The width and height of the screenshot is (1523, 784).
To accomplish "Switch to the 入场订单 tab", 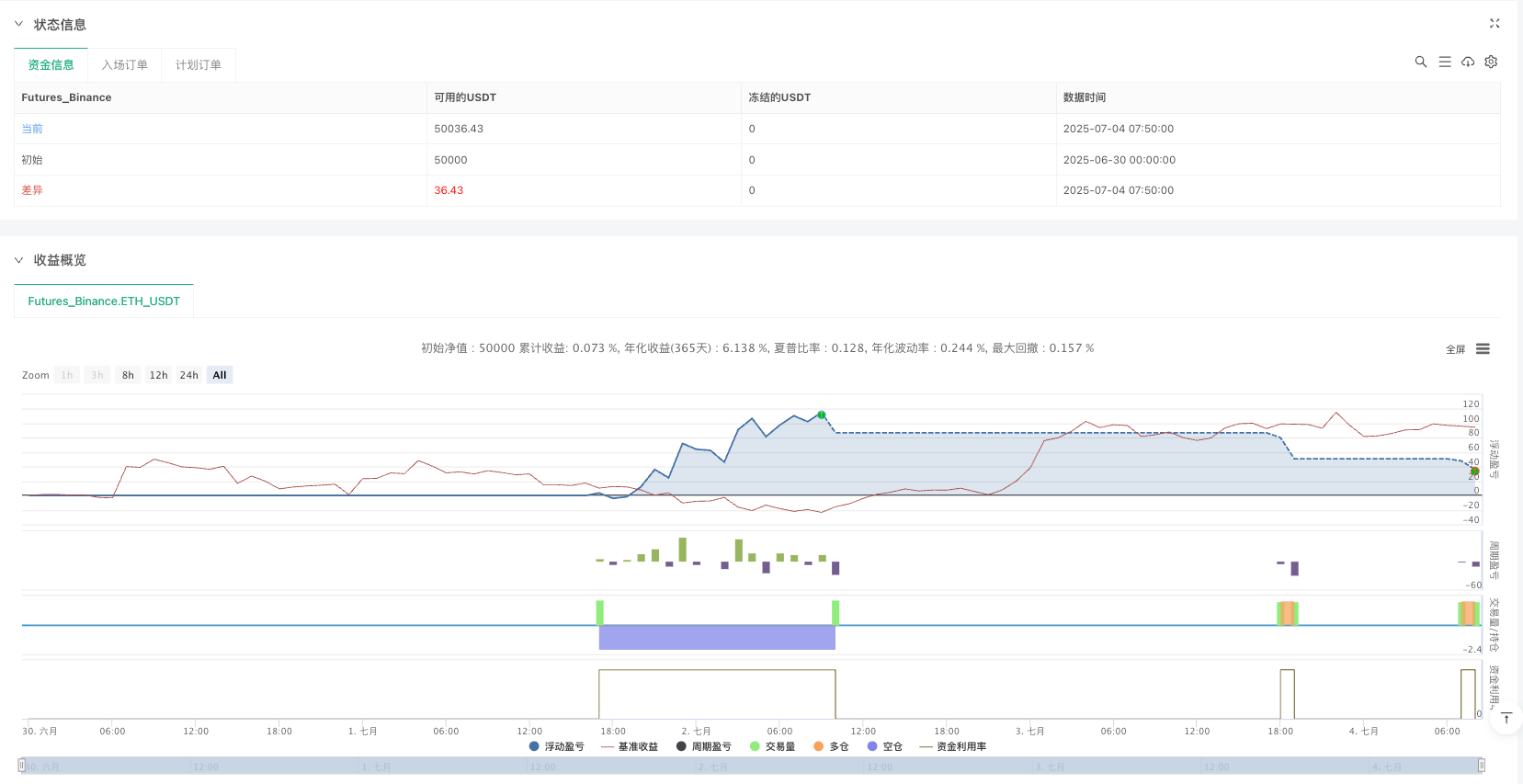I will tap(124, 65).
